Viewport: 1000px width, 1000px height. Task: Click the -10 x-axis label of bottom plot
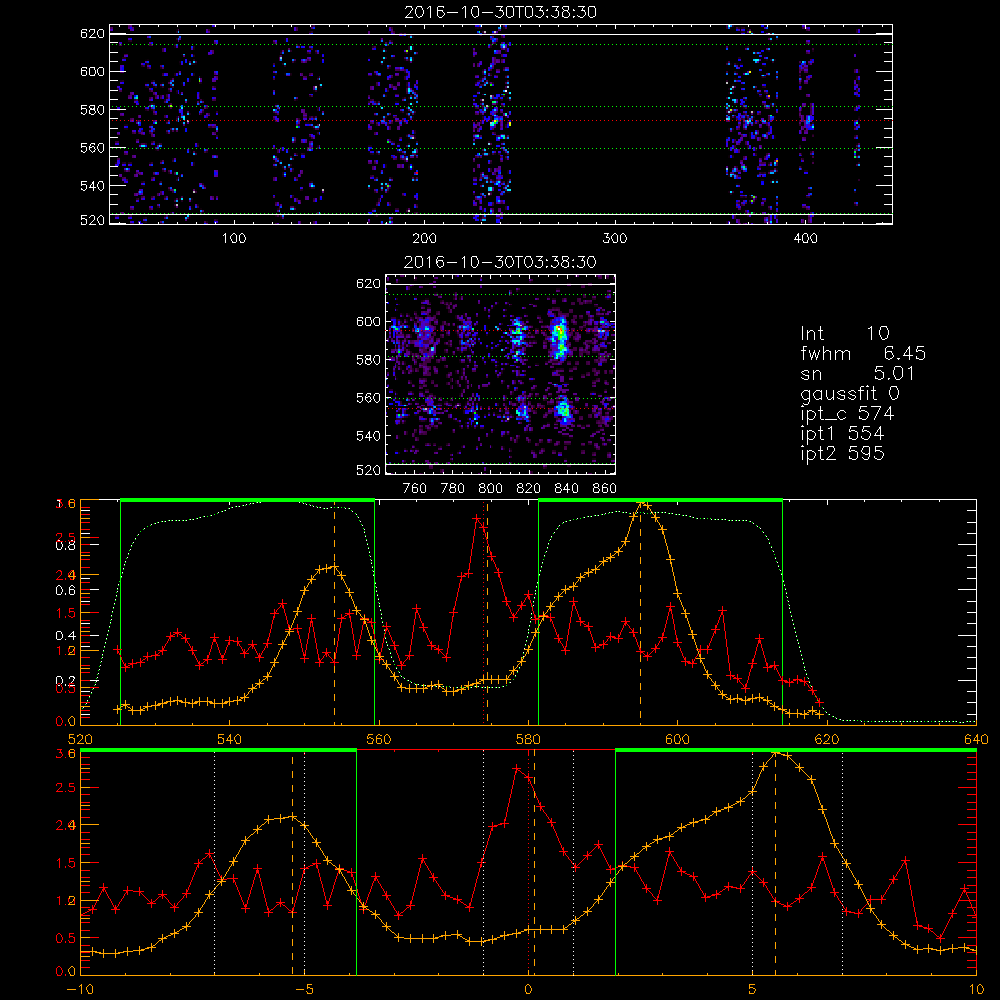coord(80,989)
